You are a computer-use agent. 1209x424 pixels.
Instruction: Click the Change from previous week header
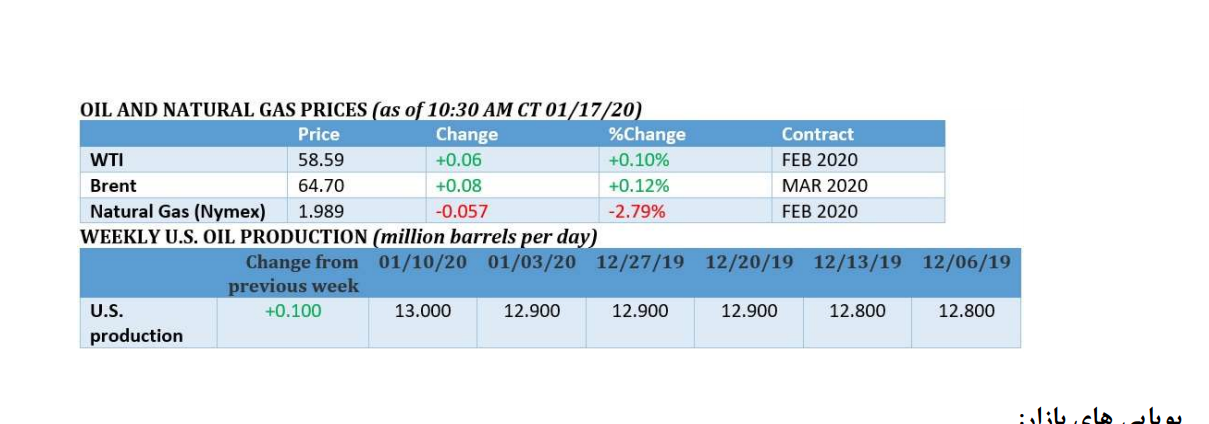click(294, 274)
